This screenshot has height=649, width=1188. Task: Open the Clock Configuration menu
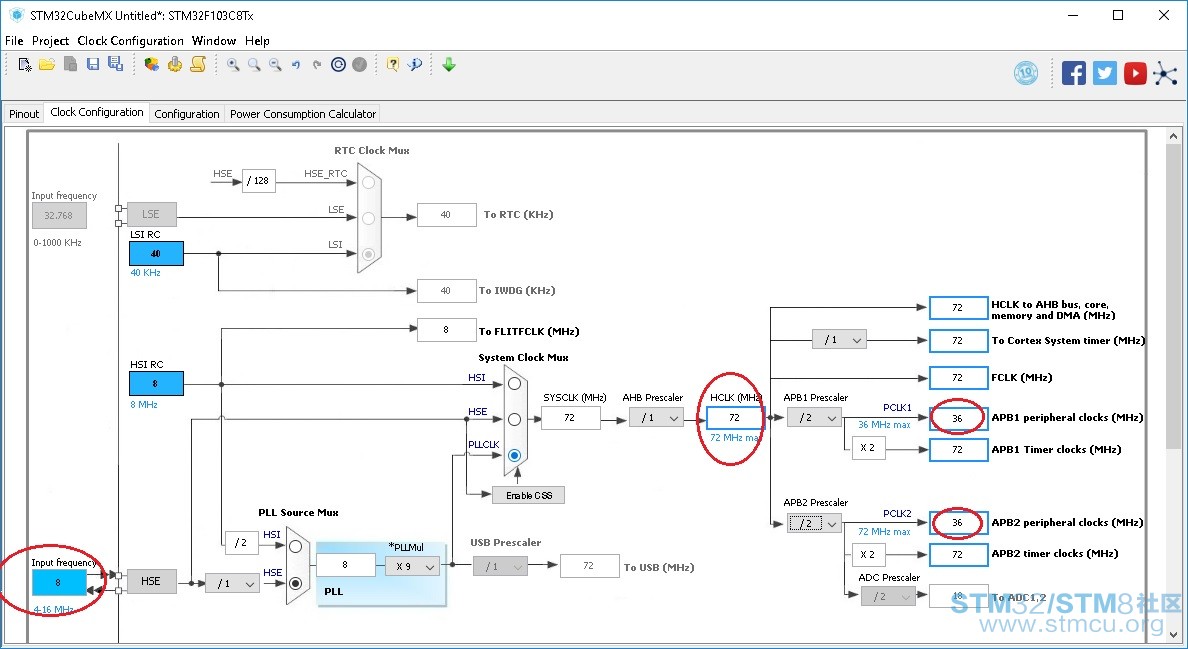[130, 41]
